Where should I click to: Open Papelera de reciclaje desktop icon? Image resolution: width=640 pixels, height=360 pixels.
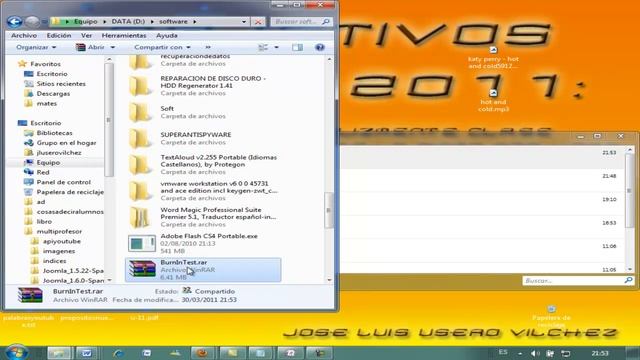click(551, 316)
